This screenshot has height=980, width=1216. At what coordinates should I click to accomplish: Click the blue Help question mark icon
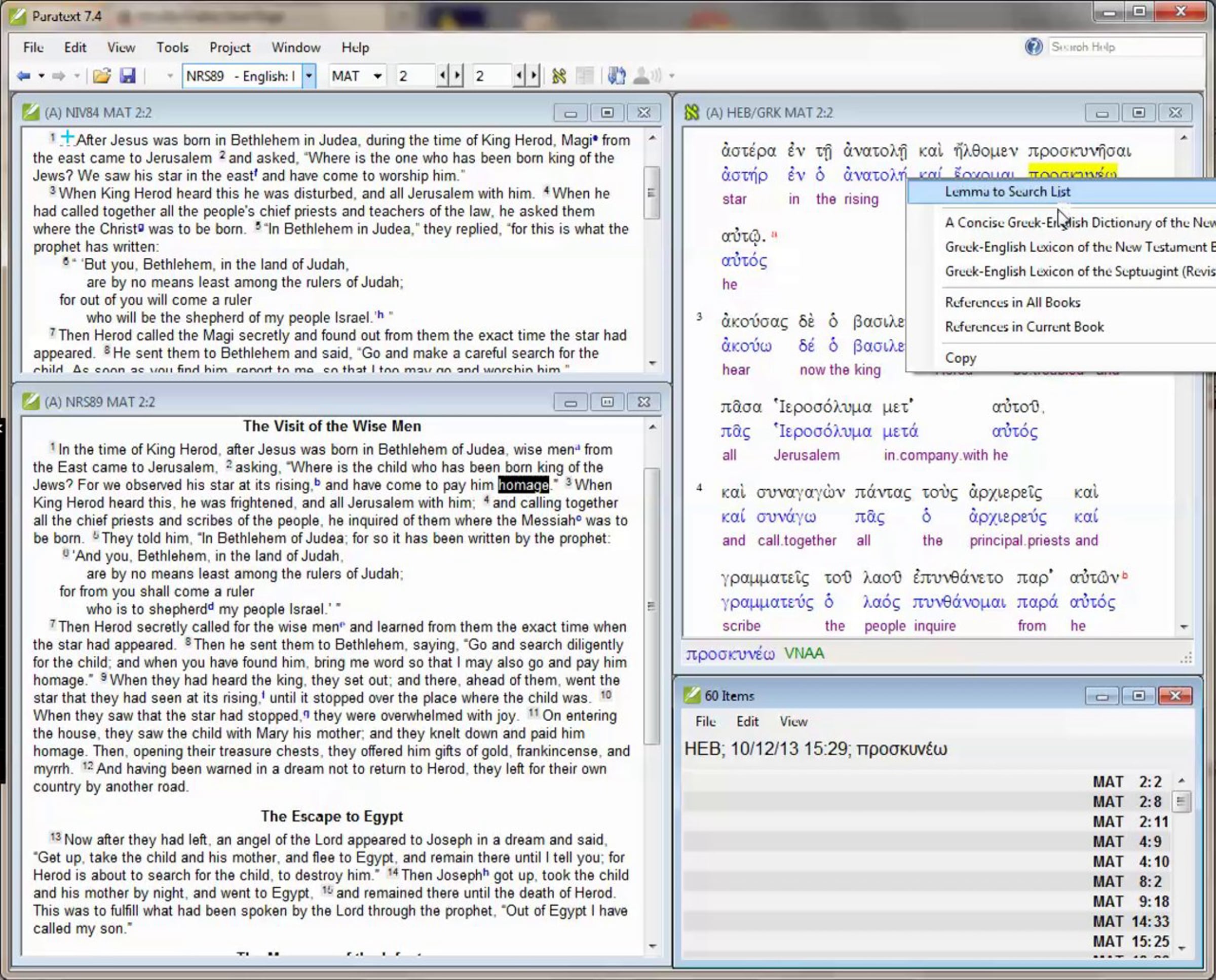[1033, 47]
